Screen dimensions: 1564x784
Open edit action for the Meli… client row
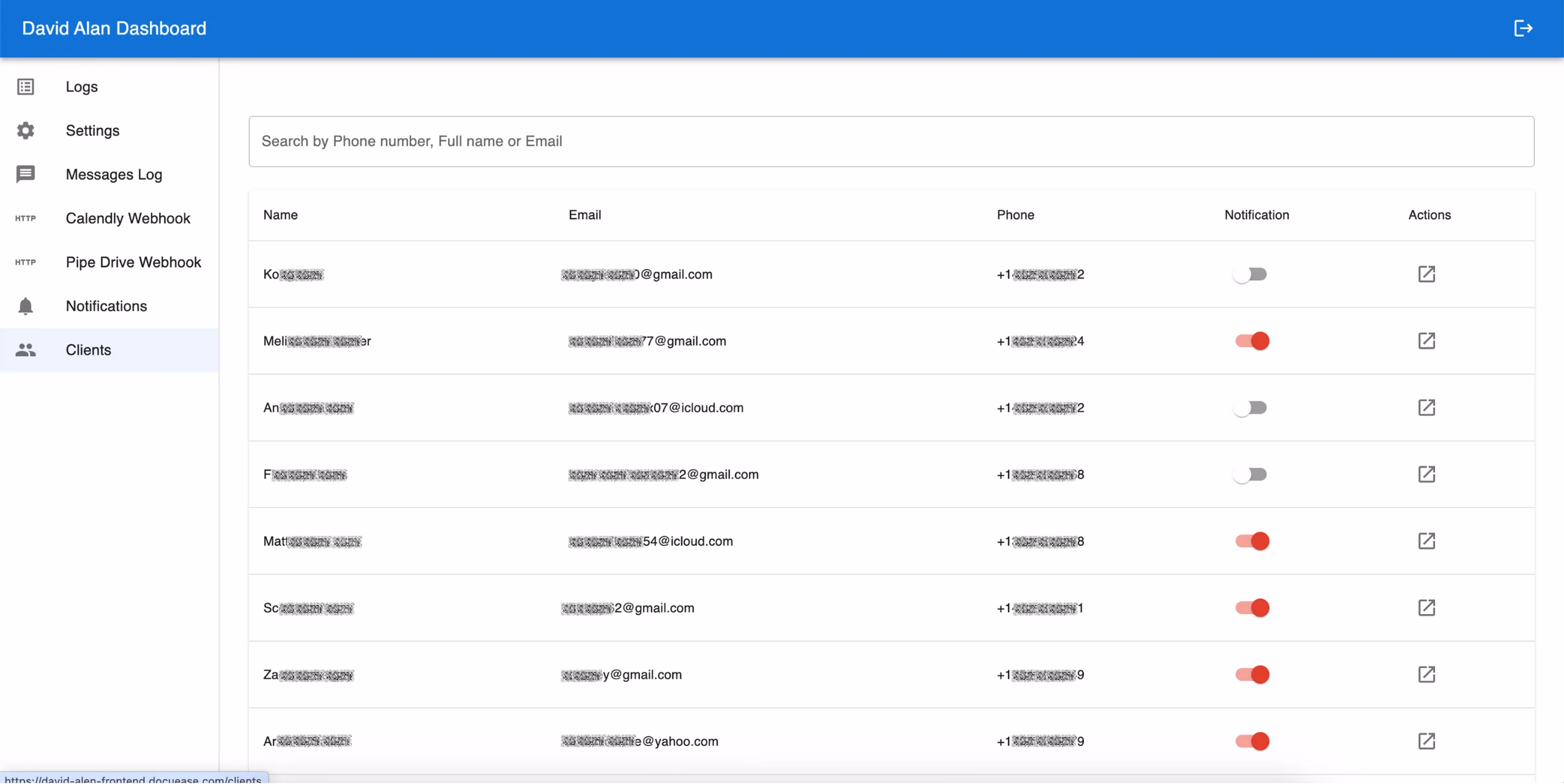(1426, 341)
